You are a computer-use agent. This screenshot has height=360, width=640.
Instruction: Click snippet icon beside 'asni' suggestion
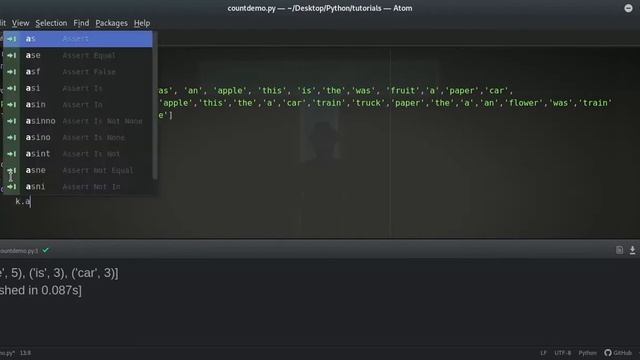[x=11, y=187]
